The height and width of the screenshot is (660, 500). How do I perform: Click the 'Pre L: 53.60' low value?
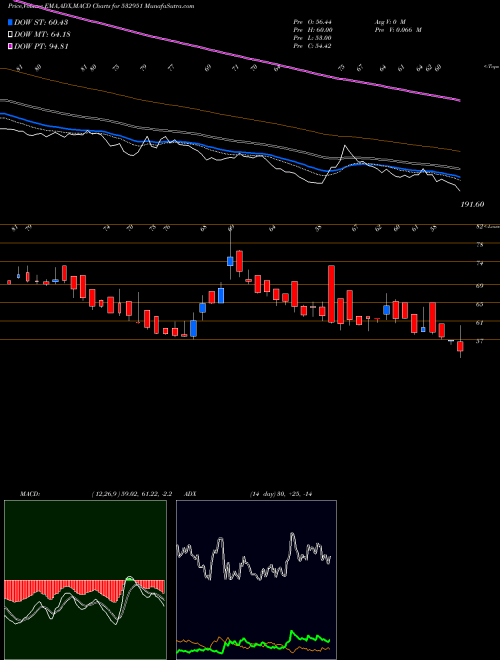point(313,38)
